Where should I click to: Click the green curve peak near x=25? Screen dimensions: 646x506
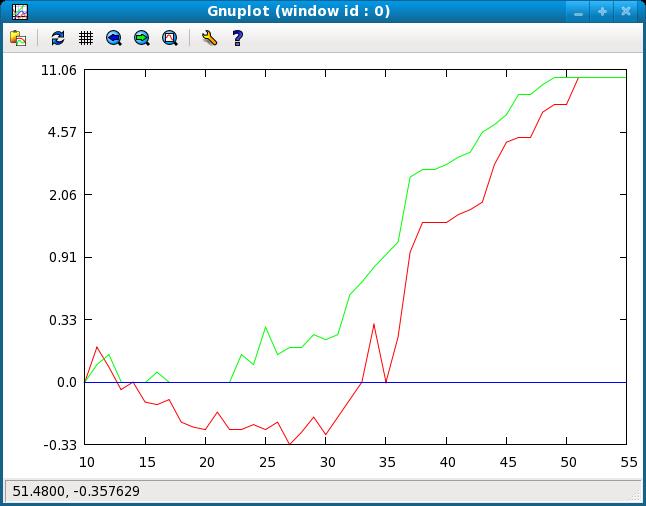tap(266, 327)
